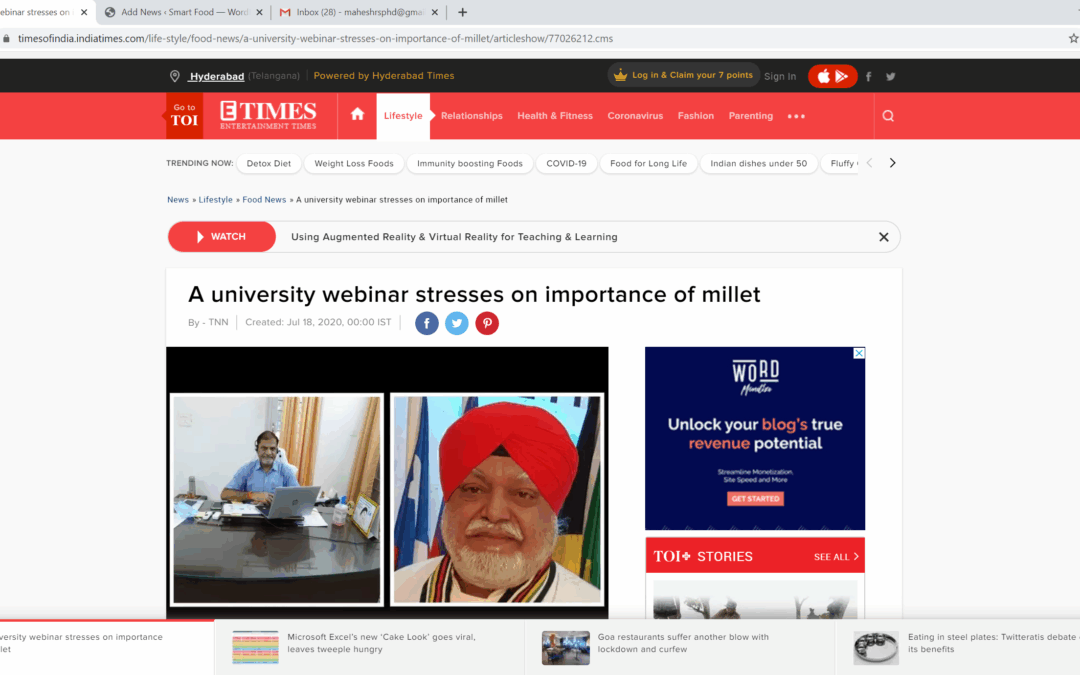Bookmark this page with star icon

[1073, 38]
